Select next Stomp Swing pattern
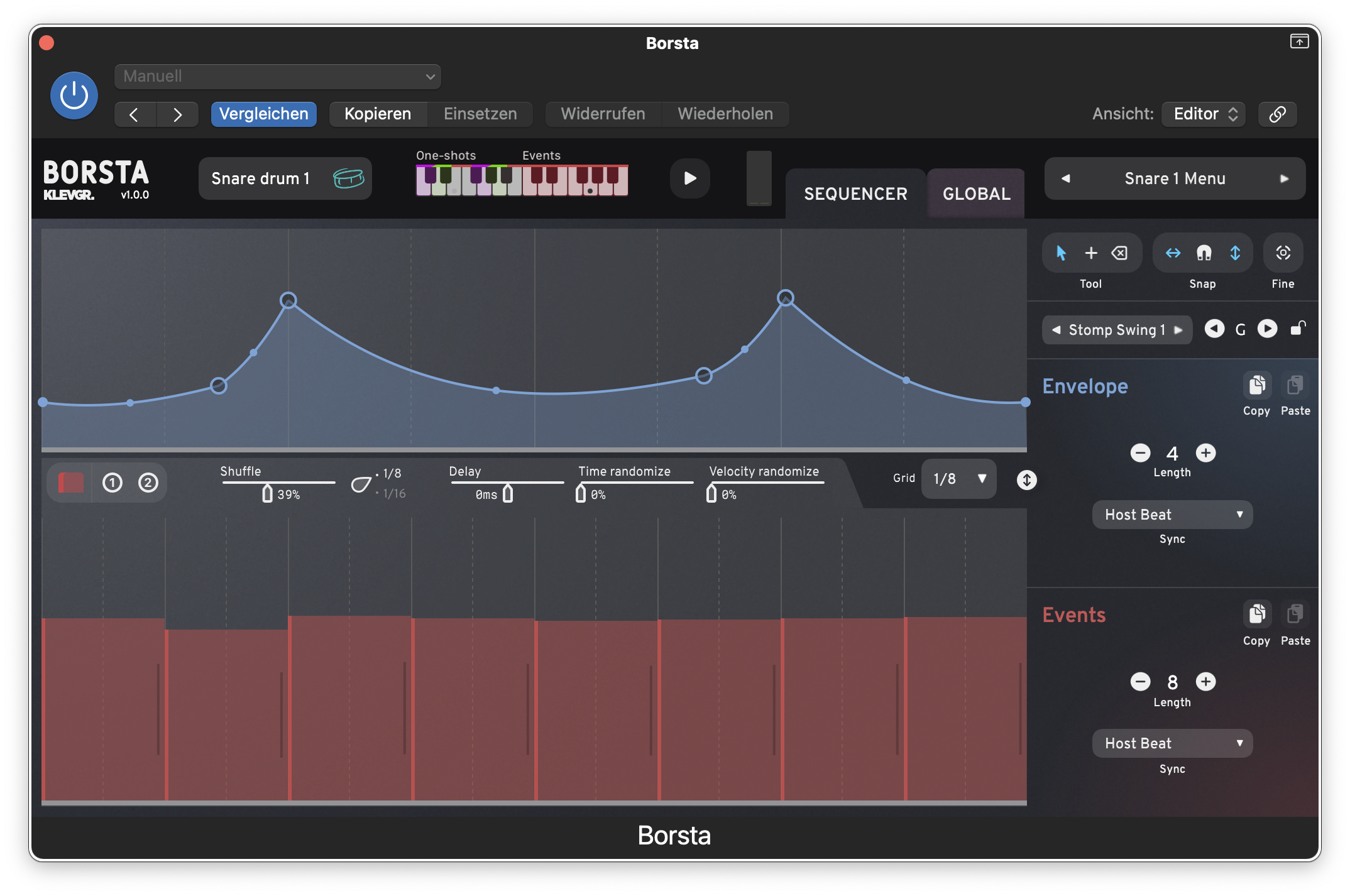 coord(1178,330)
